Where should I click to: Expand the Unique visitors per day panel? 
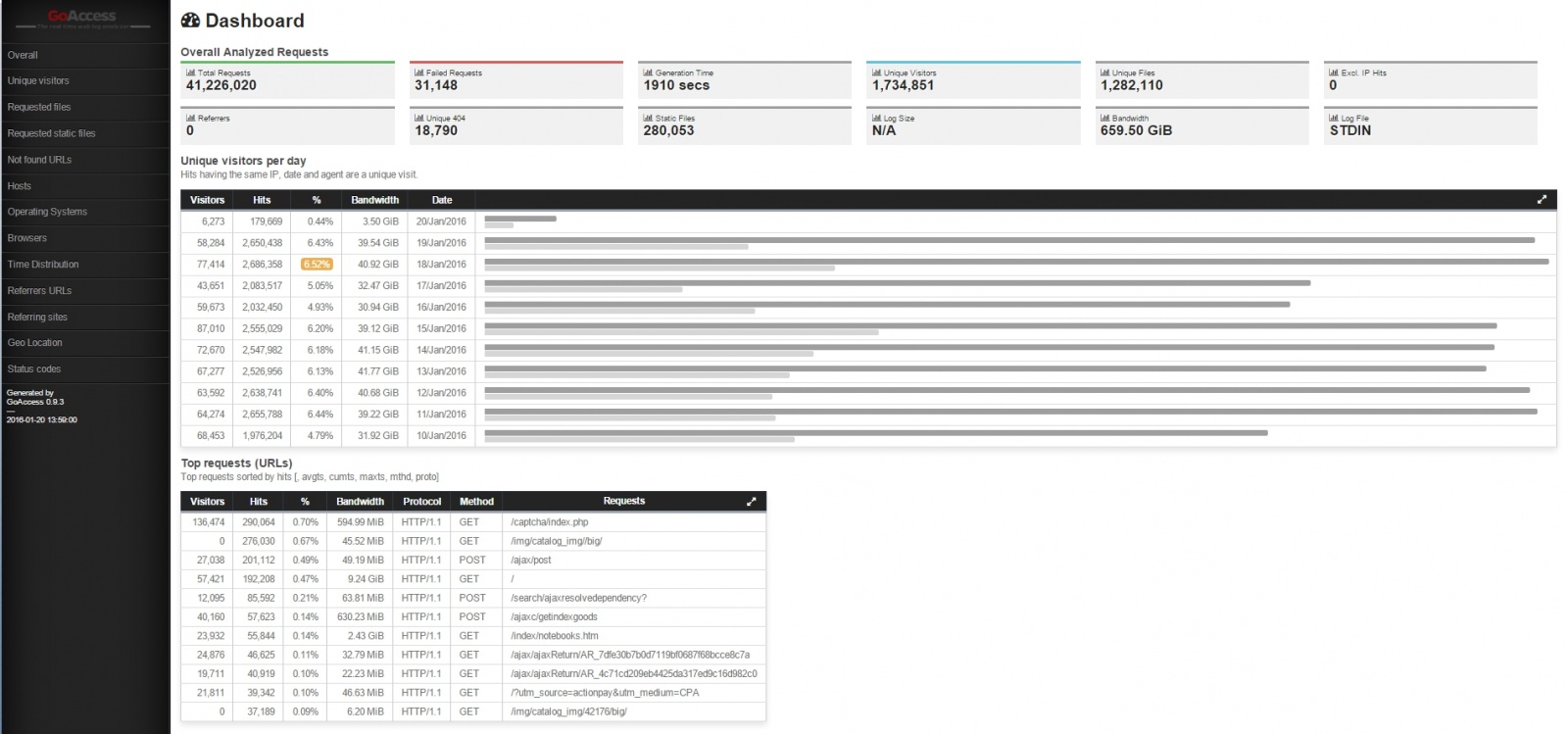1542,200
